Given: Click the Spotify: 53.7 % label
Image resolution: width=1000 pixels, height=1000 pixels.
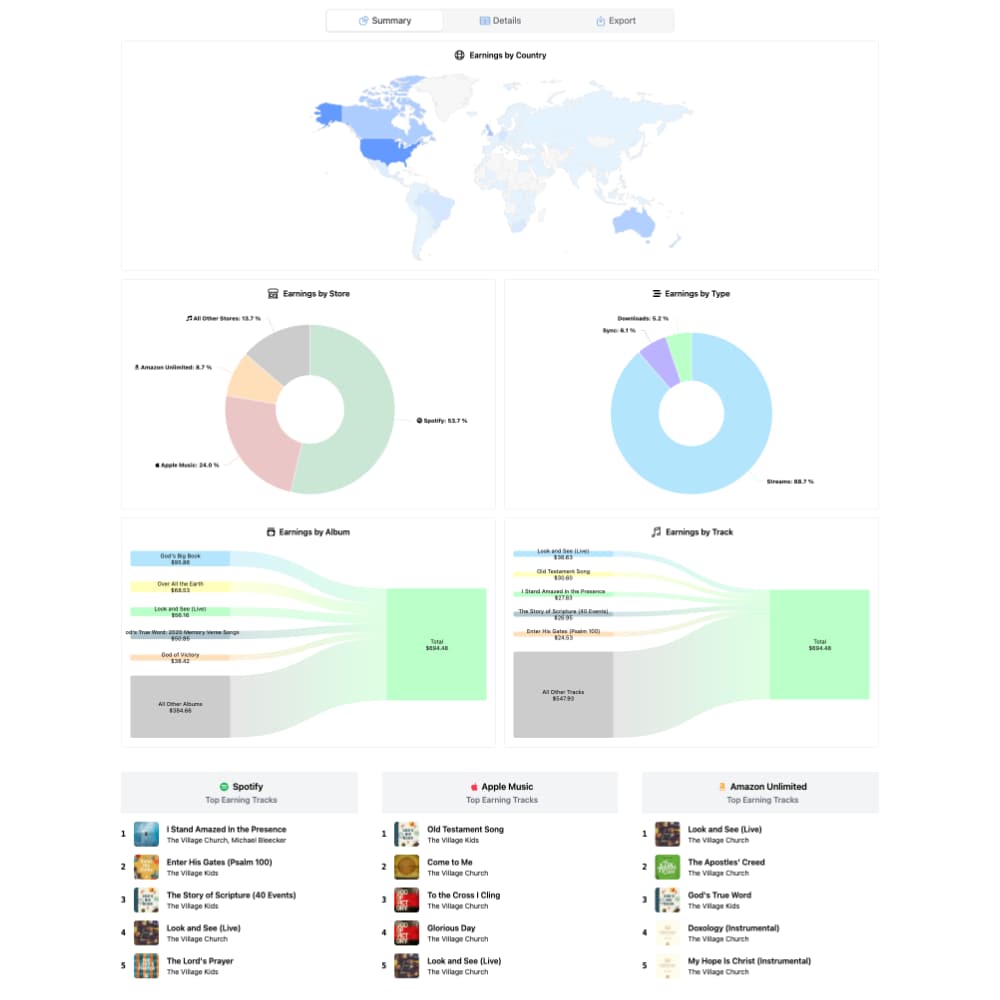Looking at the screenshot, I should pyautogui.click(x=442, y=421).
